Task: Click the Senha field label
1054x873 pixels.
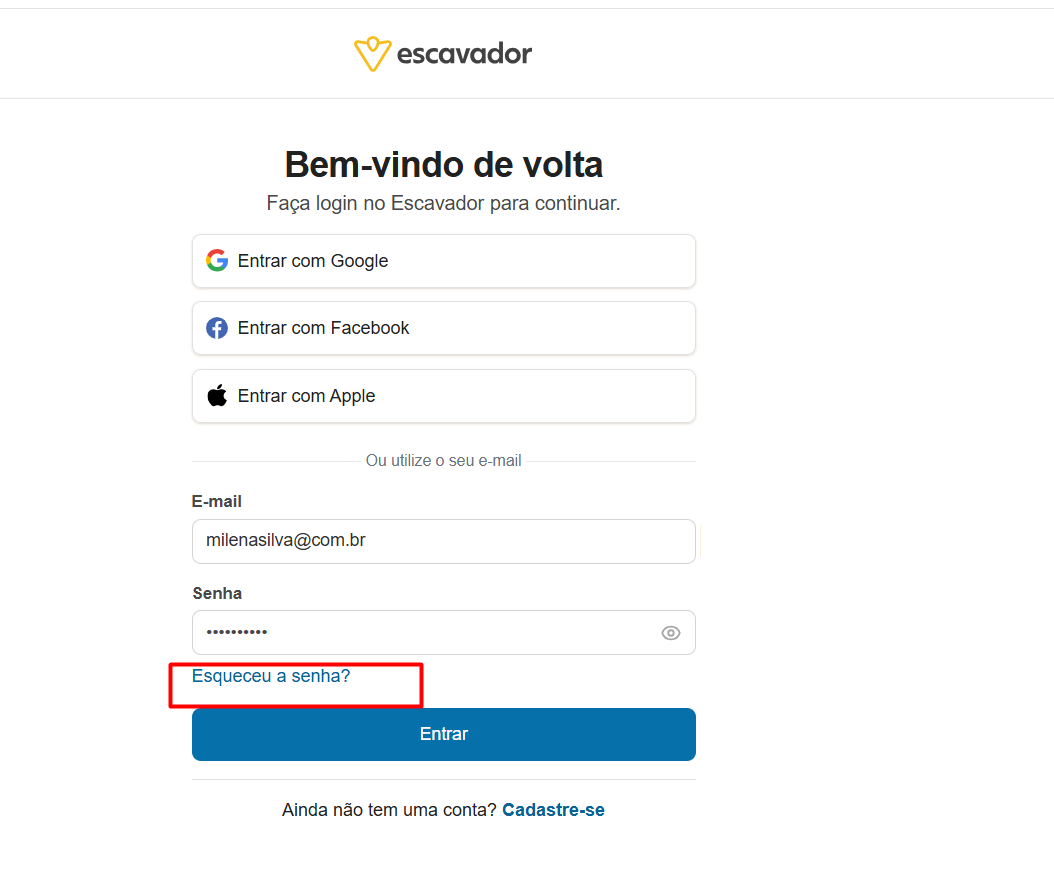Action: point(217,593)
